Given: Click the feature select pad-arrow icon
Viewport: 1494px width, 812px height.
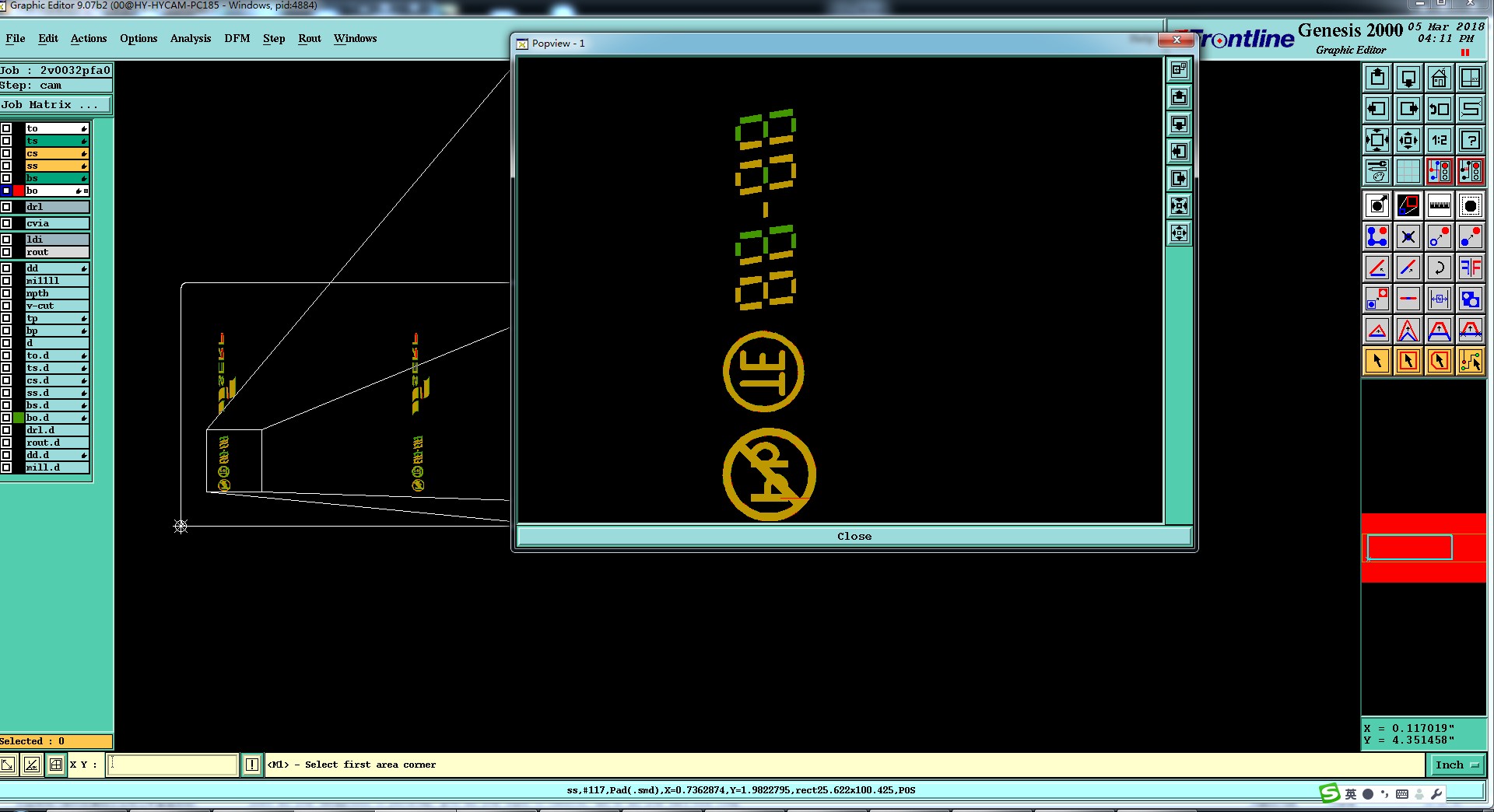Looking at the screenshot, I should click(1377, 206).
